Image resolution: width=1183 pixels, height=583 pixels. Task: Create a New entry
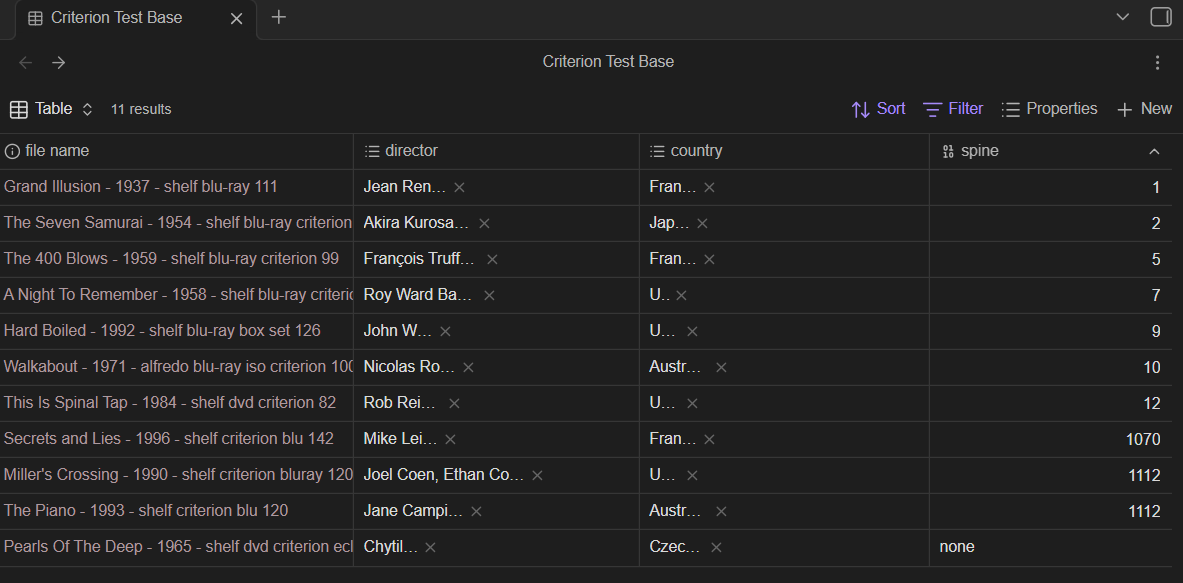pos(1144,109)
